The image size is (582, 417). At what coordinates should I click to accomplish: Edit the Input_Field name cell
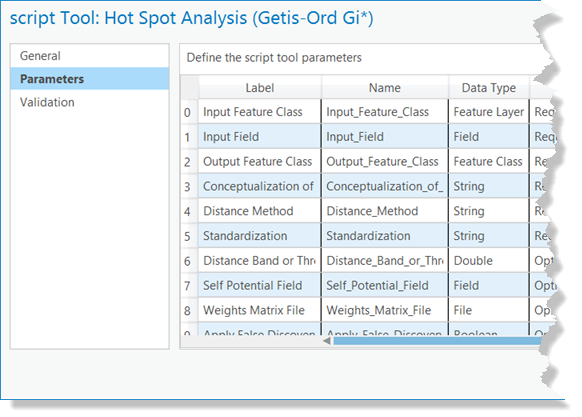(385, 137)
